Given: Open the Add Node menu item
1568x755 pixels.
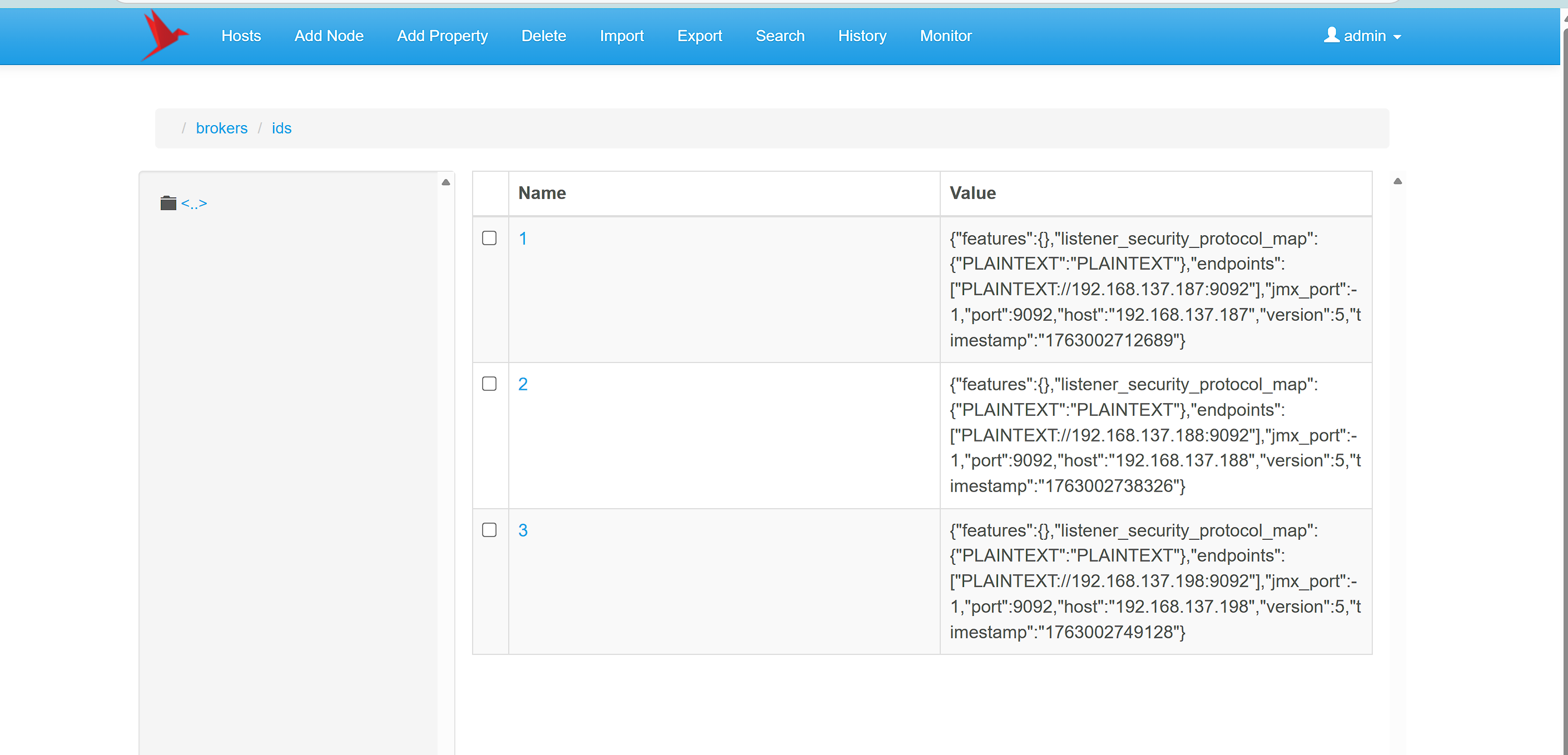Looking at the screenshot, I should tap(329, 36).
